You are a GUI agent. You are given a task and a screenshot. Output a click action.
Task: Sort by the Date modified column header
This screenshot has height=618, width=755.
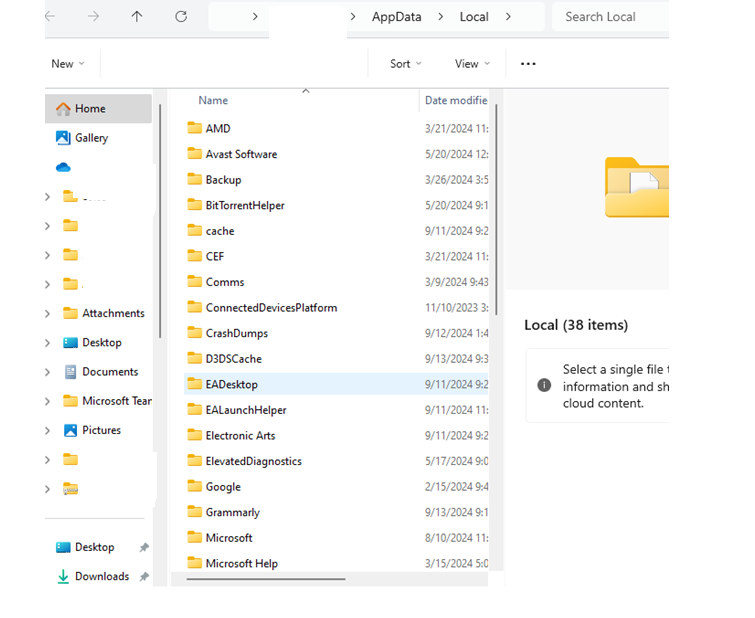pyautogui.click(x=456, y=100)
